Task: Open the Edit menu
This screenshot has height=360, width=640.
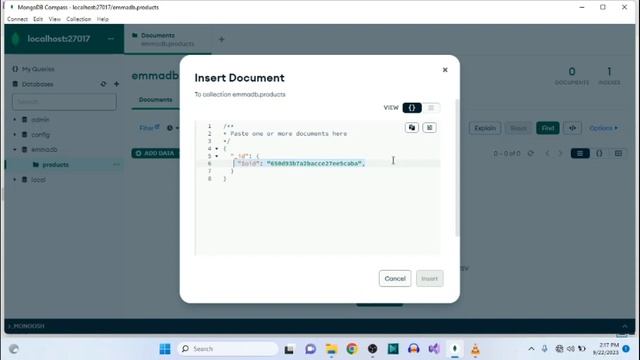Action: coord(38,19)
